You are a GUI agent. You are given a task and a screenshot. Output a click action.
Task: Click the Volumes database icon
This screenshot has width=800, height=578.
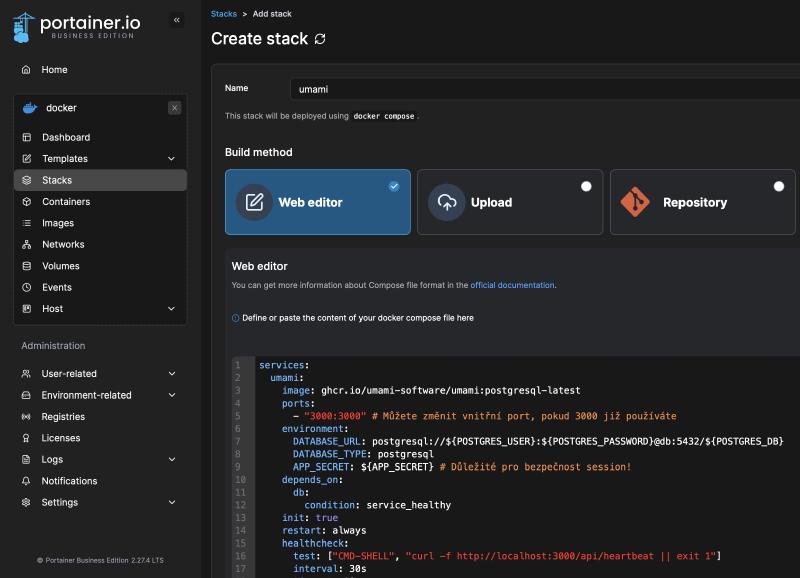(27, 266)
